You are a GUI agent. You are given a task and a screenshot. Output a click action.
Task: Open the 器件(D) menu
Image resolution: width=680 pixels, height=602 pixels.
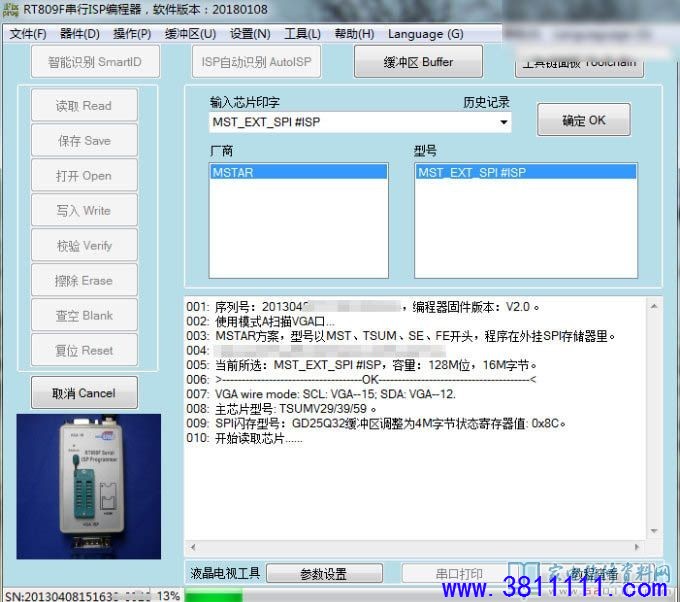[80, 34]
